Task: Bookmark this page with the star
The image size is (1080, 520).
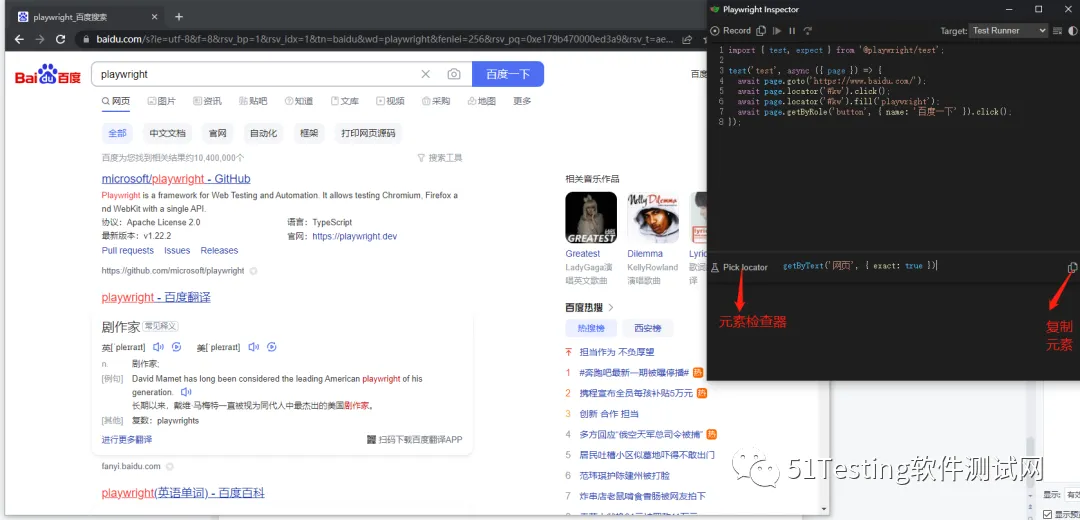Action: 704,40
